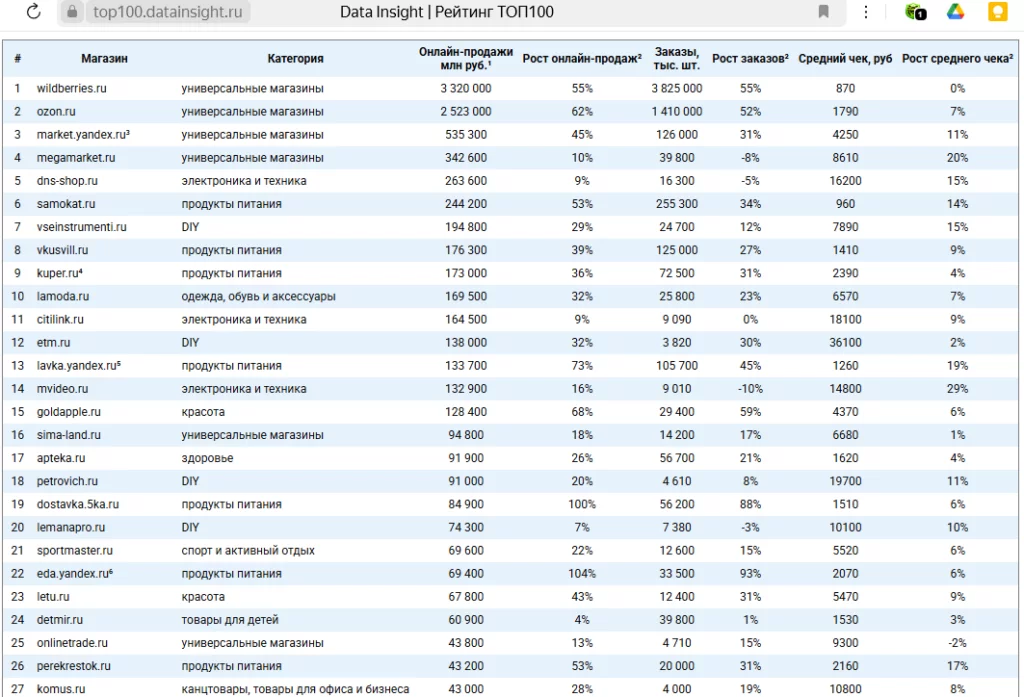Open the Google Drive extension icon
The height and width of the screenshot is (697, 1024).
coord(955,11)
